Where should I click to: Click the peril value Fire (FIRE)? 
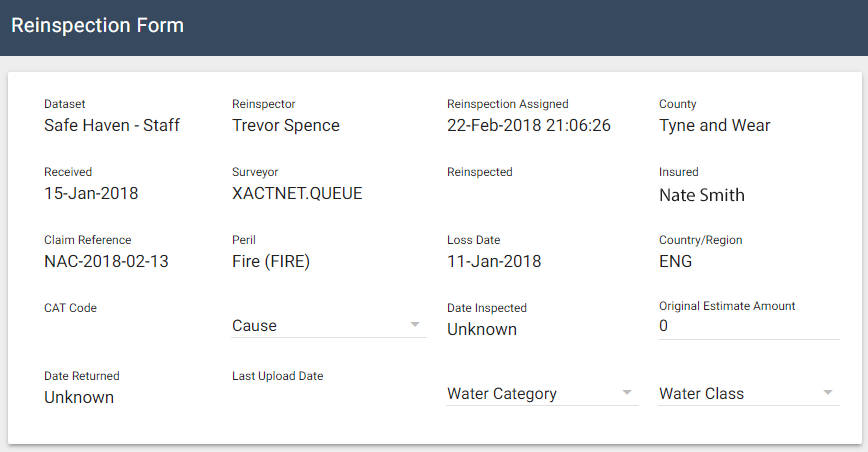click(x=271, y=262)
